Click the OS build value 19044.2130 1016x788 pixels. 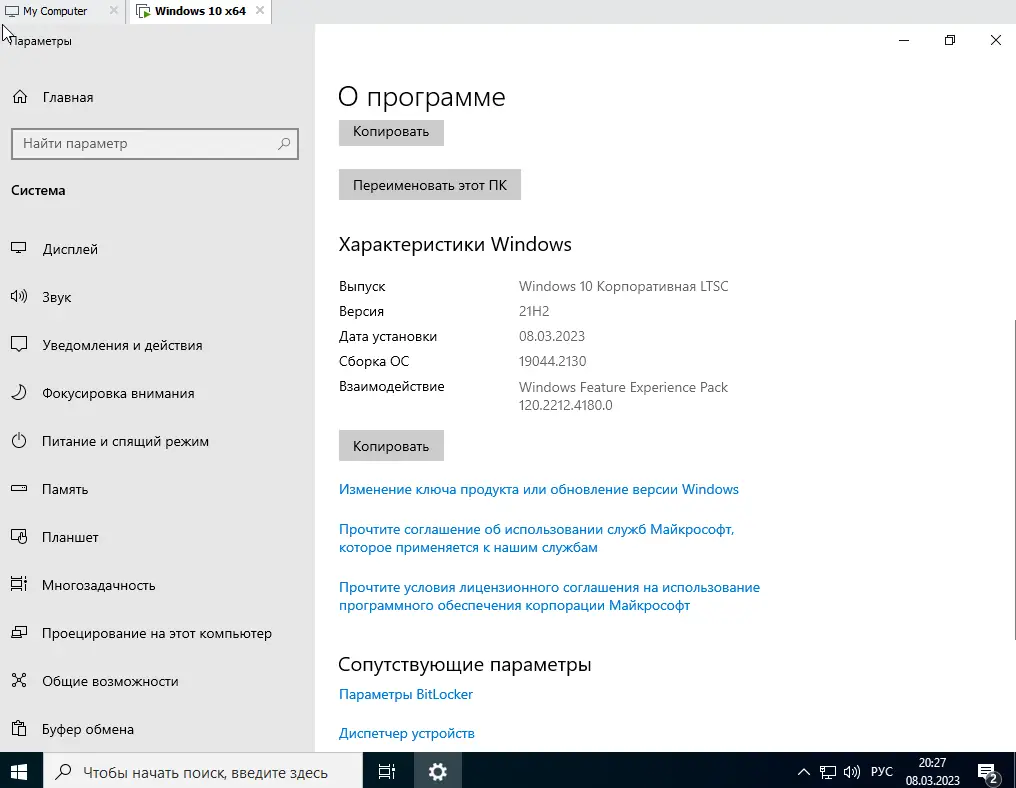point(552,361)
